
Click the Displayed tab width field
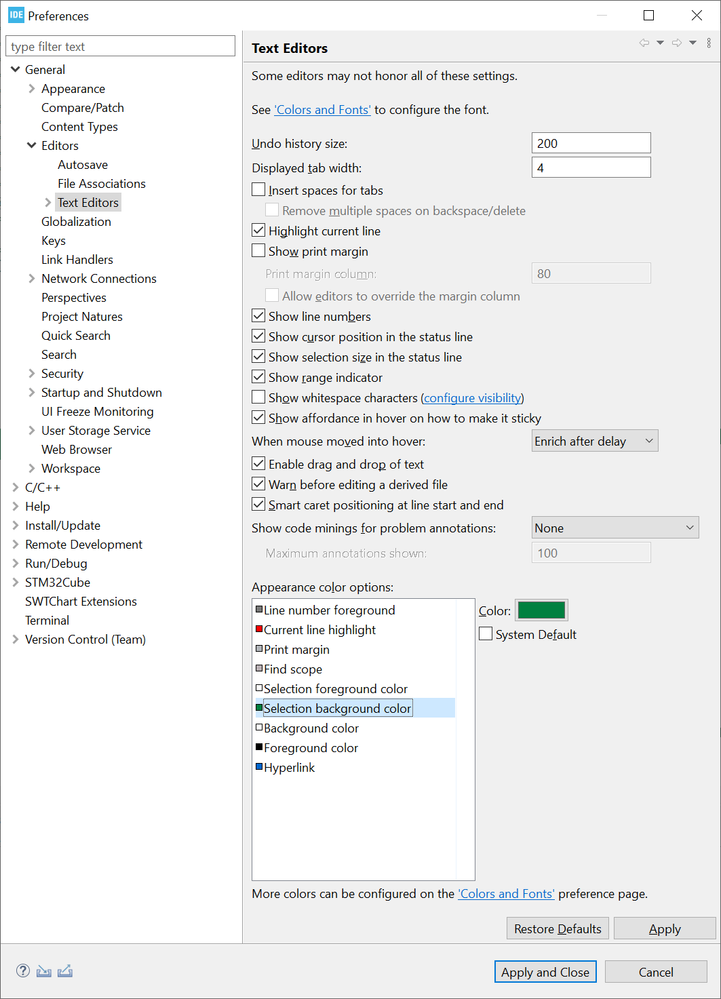(x=591, y=168)
